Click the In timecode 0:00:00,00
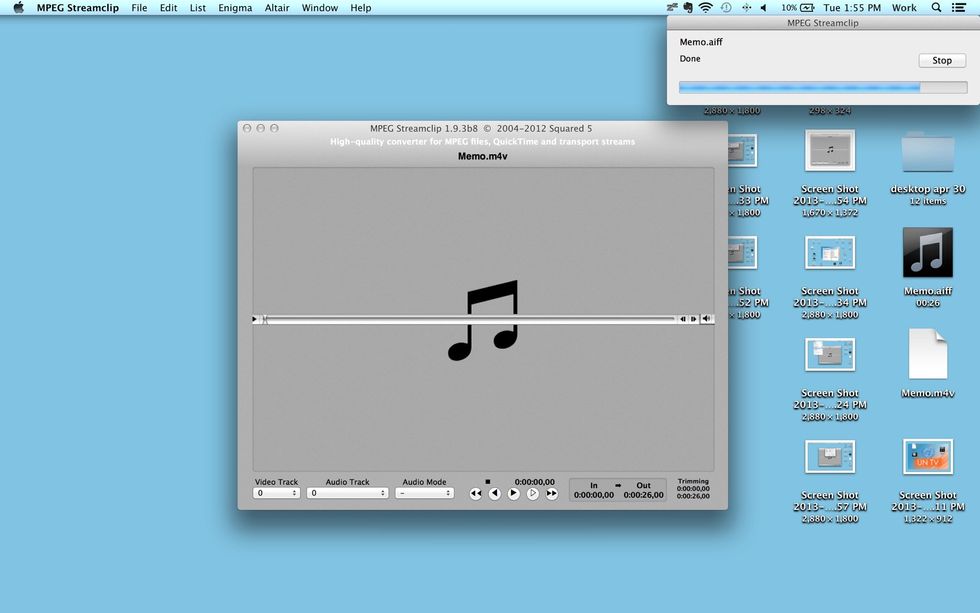 [x=594, y=495]
